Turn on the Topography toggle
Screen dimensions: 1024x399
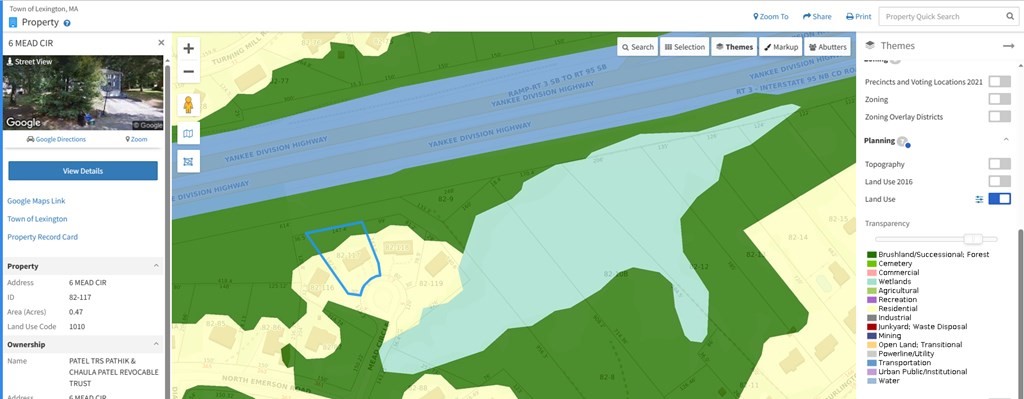point(999,164)
